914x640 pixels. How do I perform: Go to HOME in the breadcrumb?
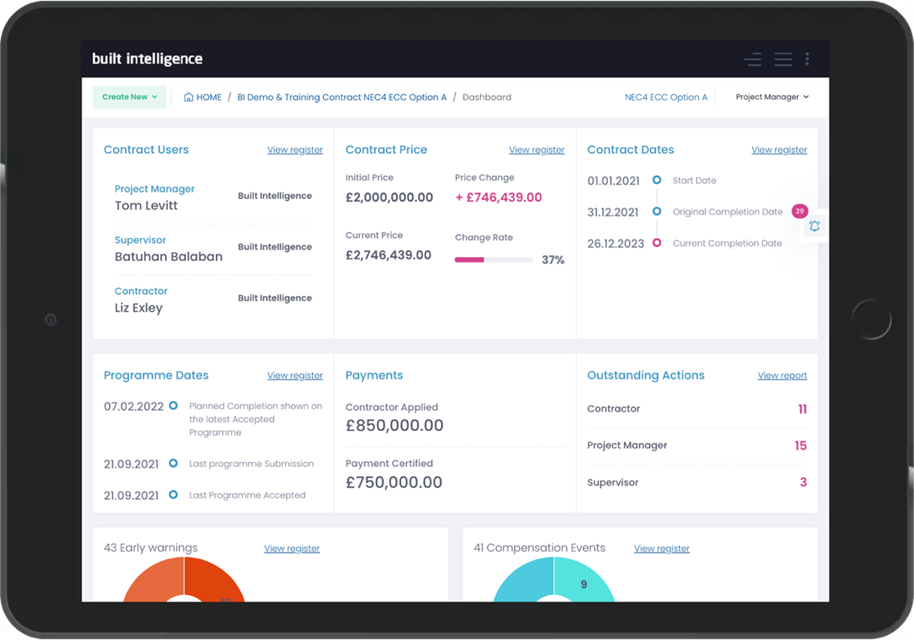pos(209,97)
